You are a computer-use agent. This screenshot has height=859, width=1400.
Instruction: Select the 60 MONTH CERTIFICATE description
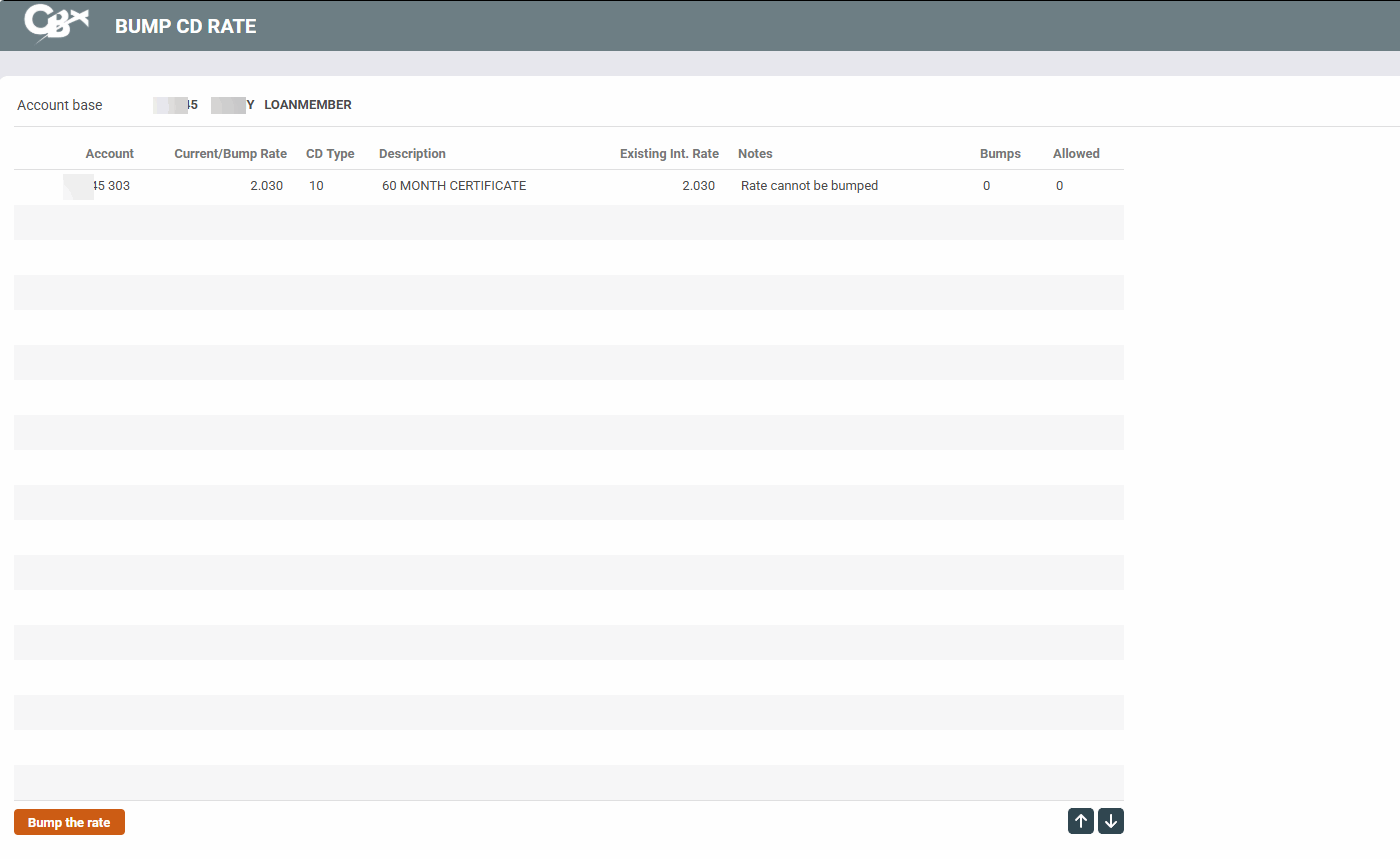pos(454,186)
